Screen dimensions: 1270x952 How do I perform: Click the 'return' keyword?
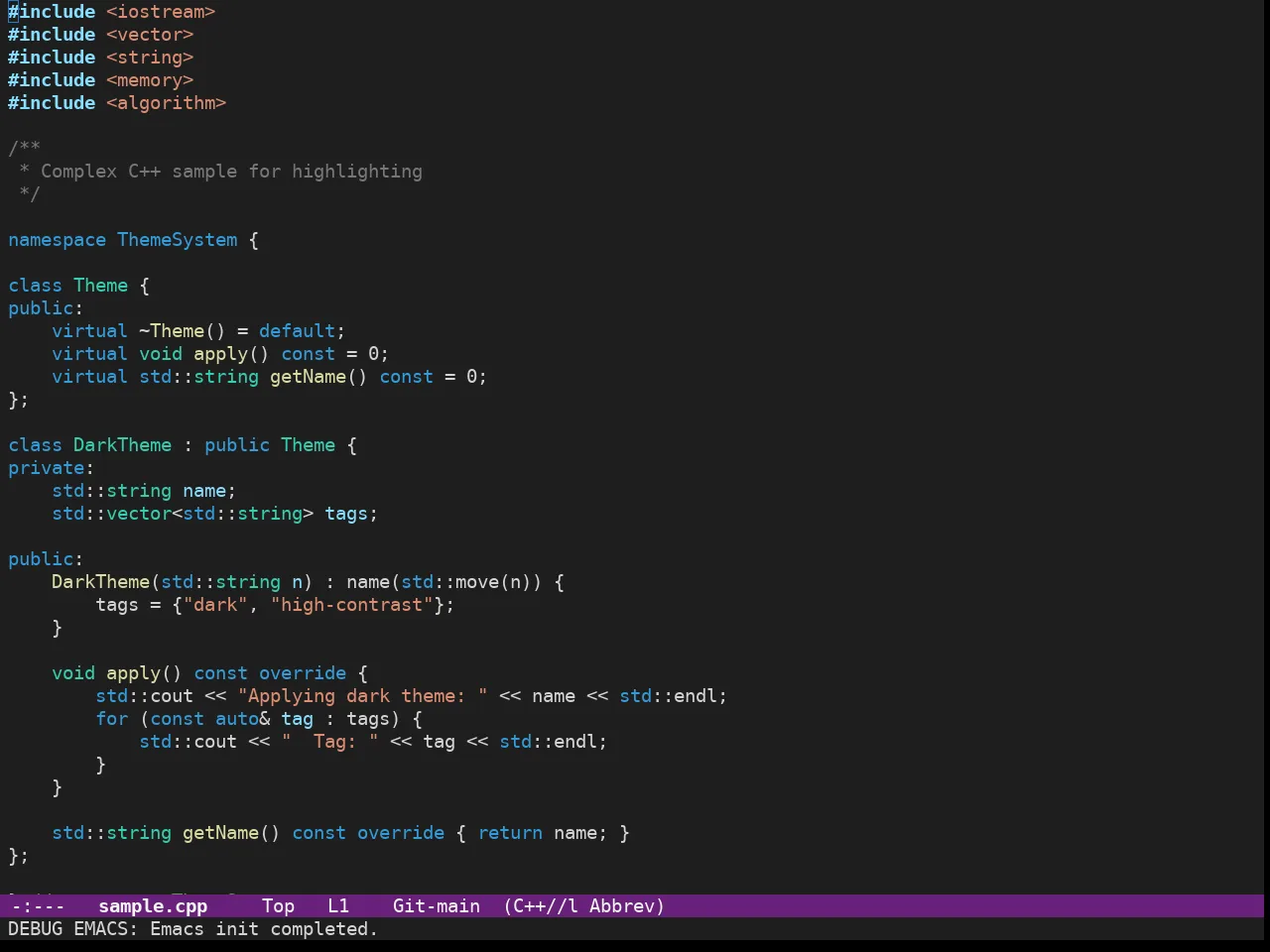tap(511, 833)
